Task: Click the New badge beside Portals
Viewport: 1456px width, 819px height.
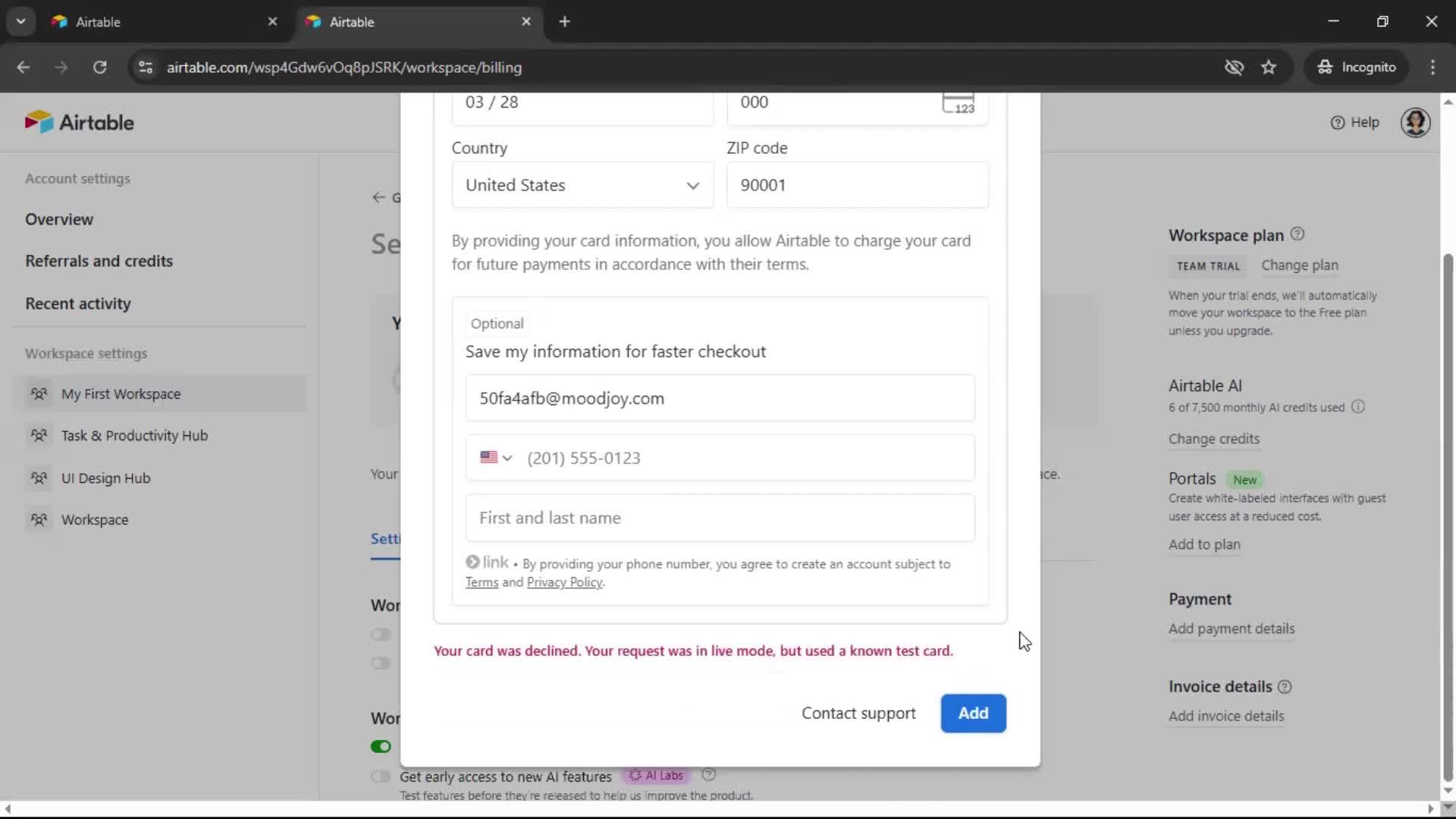Action: point(1244,480)
